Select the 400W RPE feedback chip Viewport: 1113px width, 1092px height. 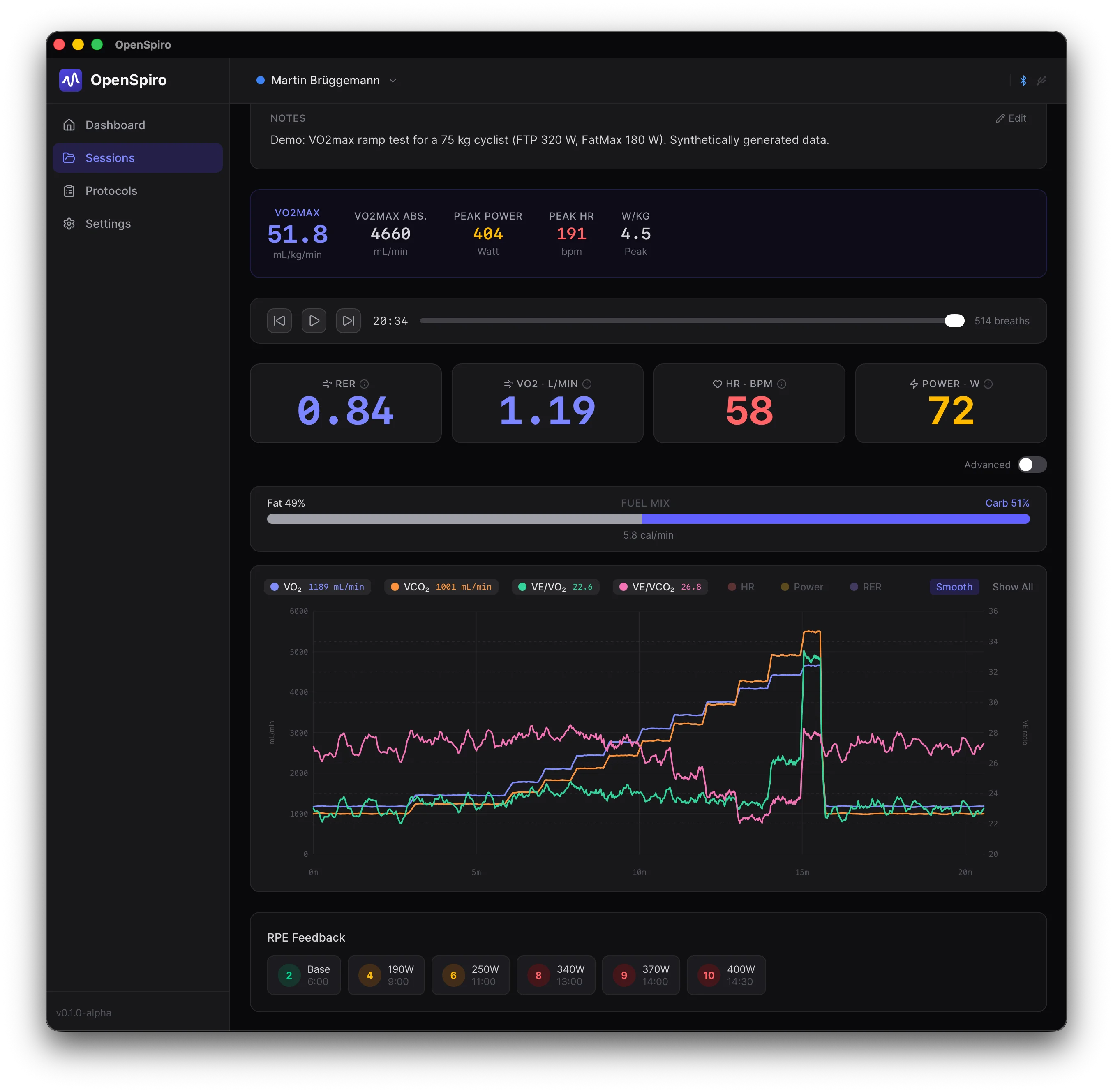point(726,975)
